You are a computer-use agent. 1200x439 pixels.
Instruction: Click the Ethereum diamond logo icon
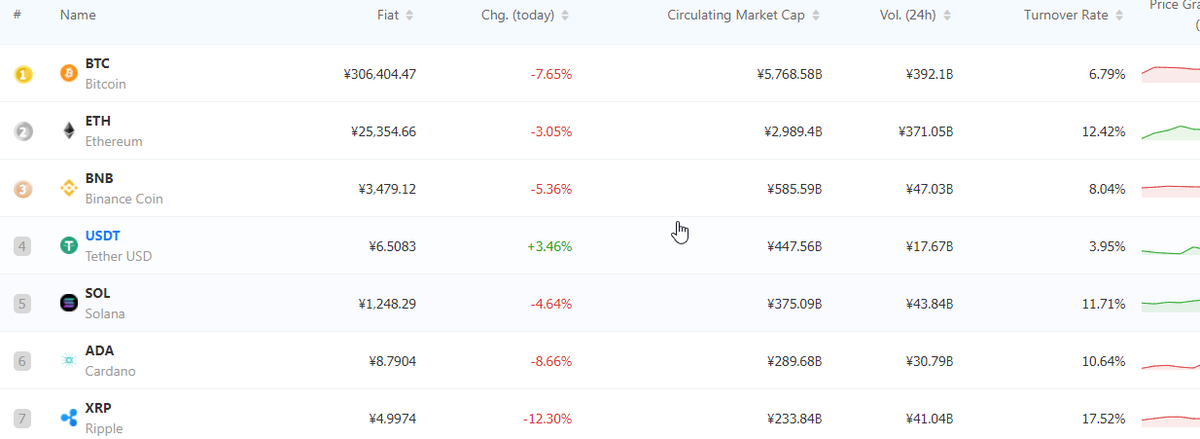[x=69, y=131]
